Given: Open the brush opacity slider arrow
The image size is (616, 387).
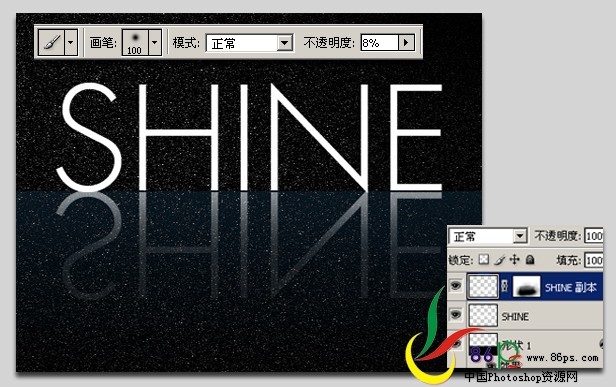Looking at the screenshot, I should pos(406,42).
